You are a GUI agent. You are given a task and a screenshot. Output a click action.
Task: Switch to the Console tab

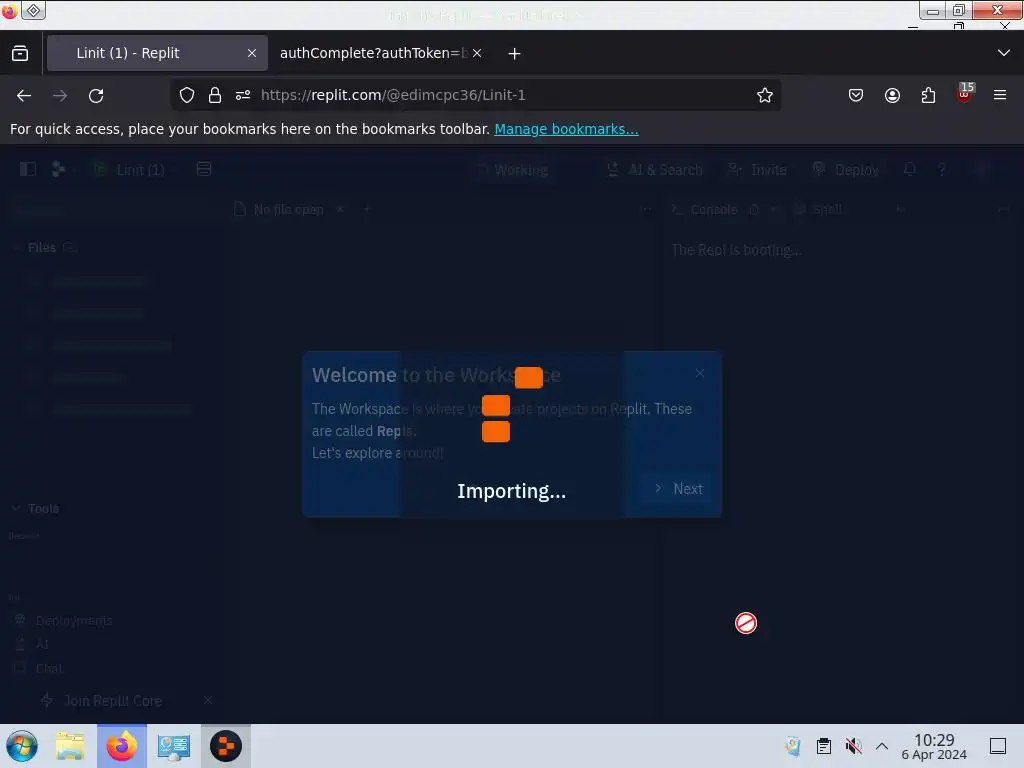click(705, 210)
